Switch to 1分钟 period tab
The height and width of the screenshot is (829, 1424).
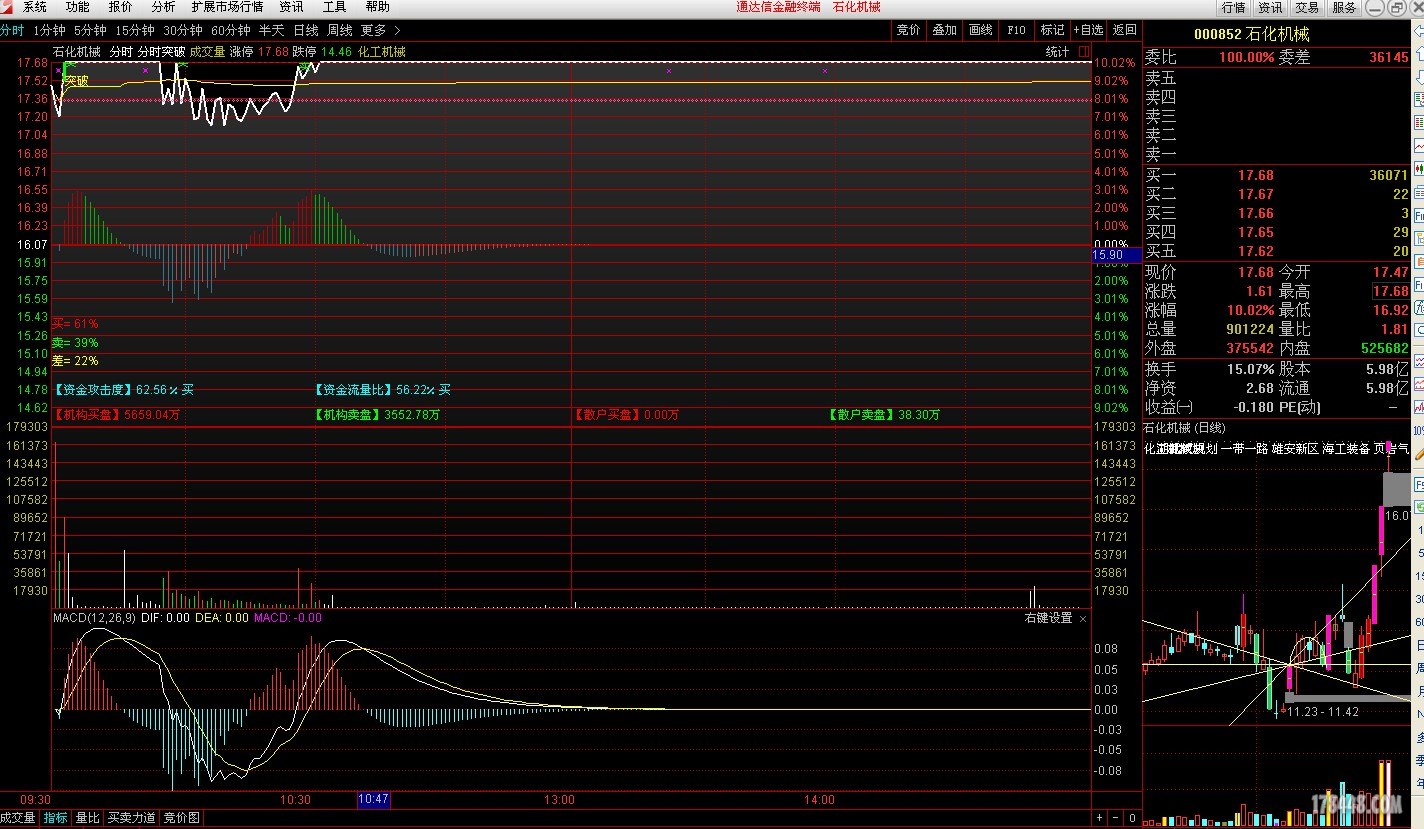[49, 30]
